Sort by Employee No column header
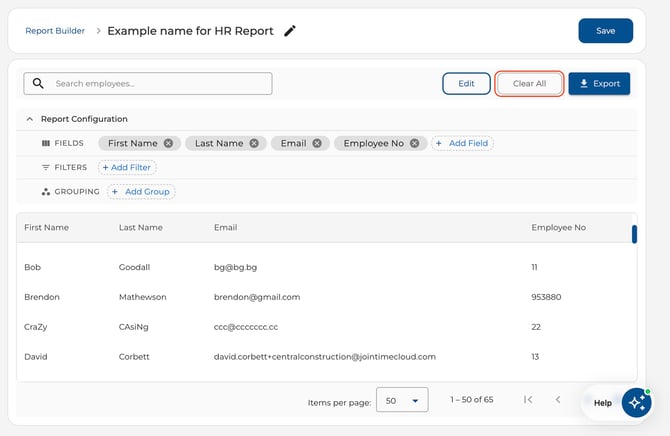The width and height of the screenshot is (670, 436). (x=558, y=227)
